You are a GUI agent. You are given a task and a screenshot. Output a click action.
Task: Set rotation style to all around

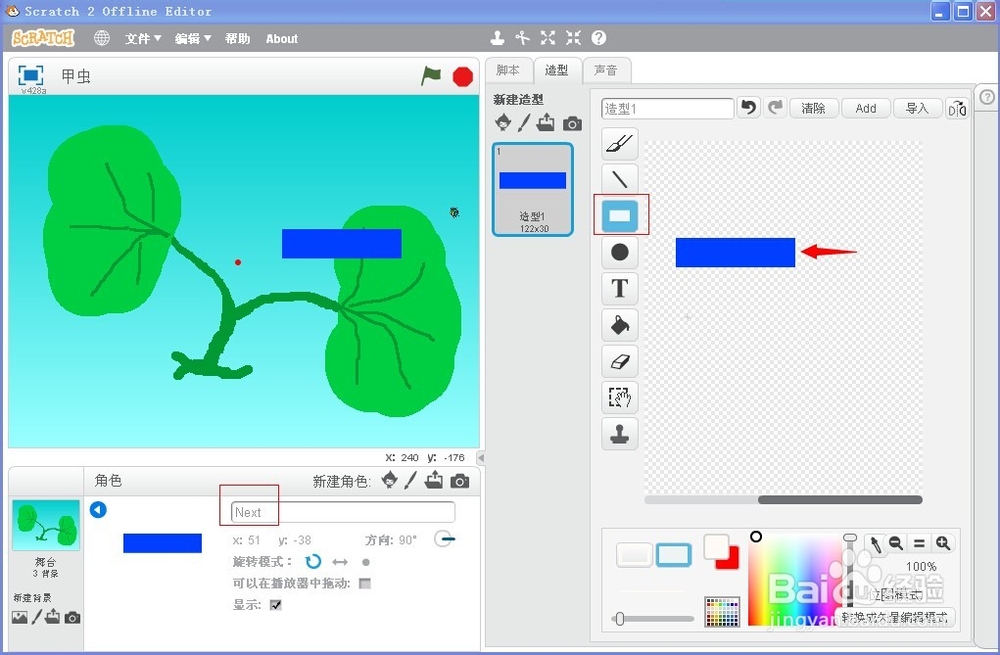[x=312, y=562]
